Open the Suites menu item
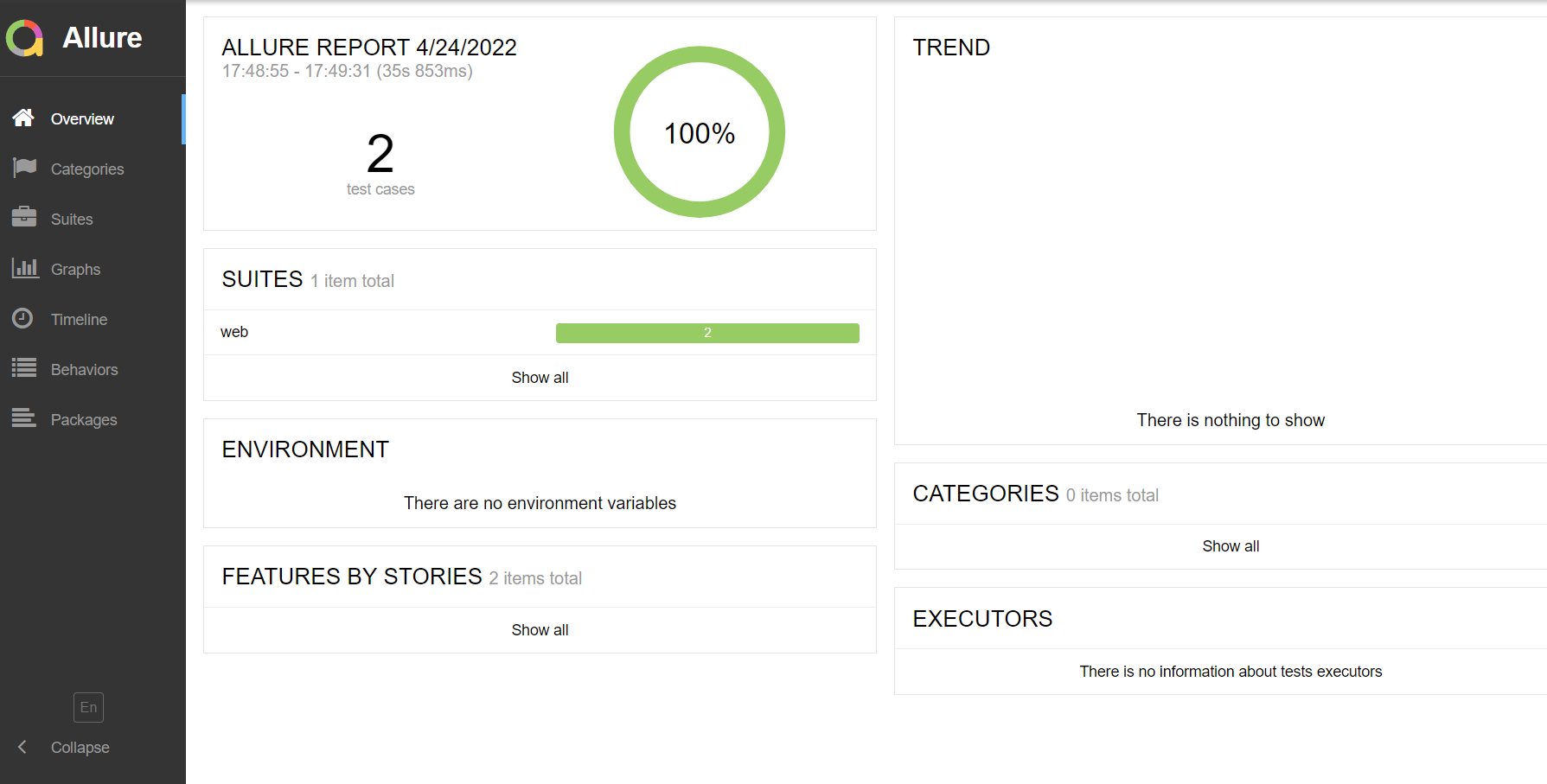Viewport: 1547px width, 784px height. (x=72, y=220)
